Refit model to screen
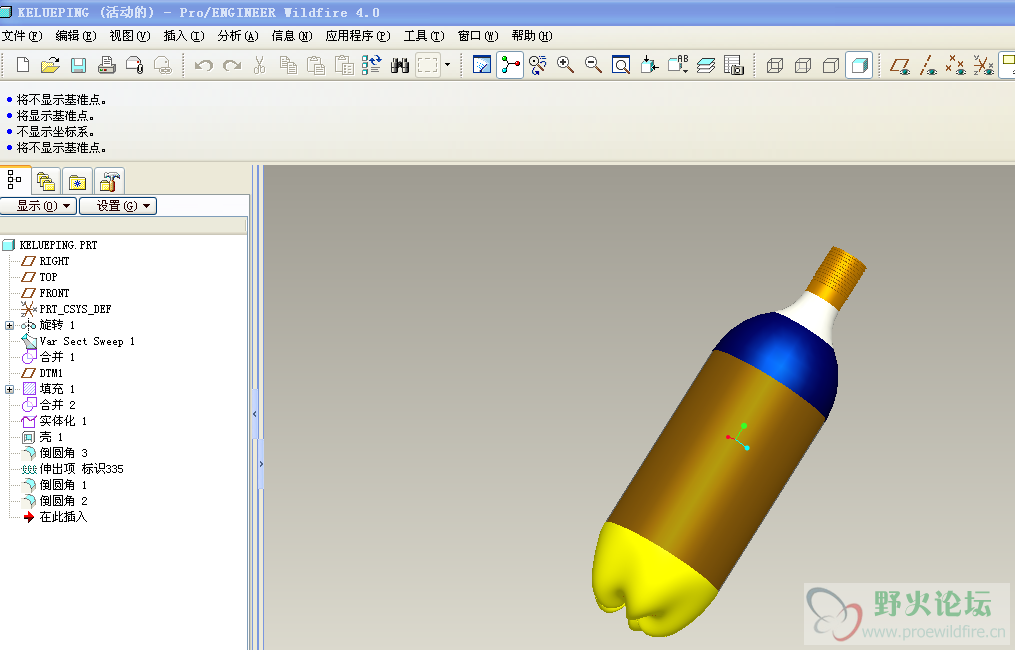This screenshot has width=1015, height=650. pyautogui.click(x=621, y=65)
